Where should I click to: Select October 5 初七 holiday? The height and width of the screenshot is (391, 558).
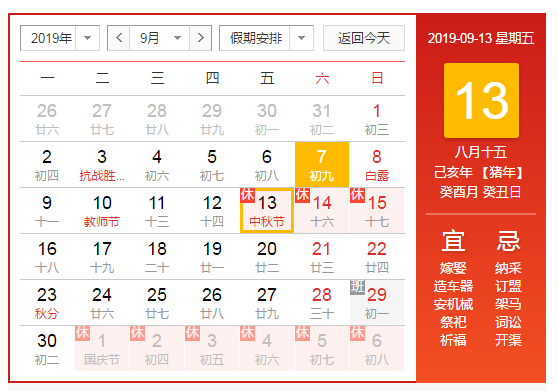tap(322, 348)
